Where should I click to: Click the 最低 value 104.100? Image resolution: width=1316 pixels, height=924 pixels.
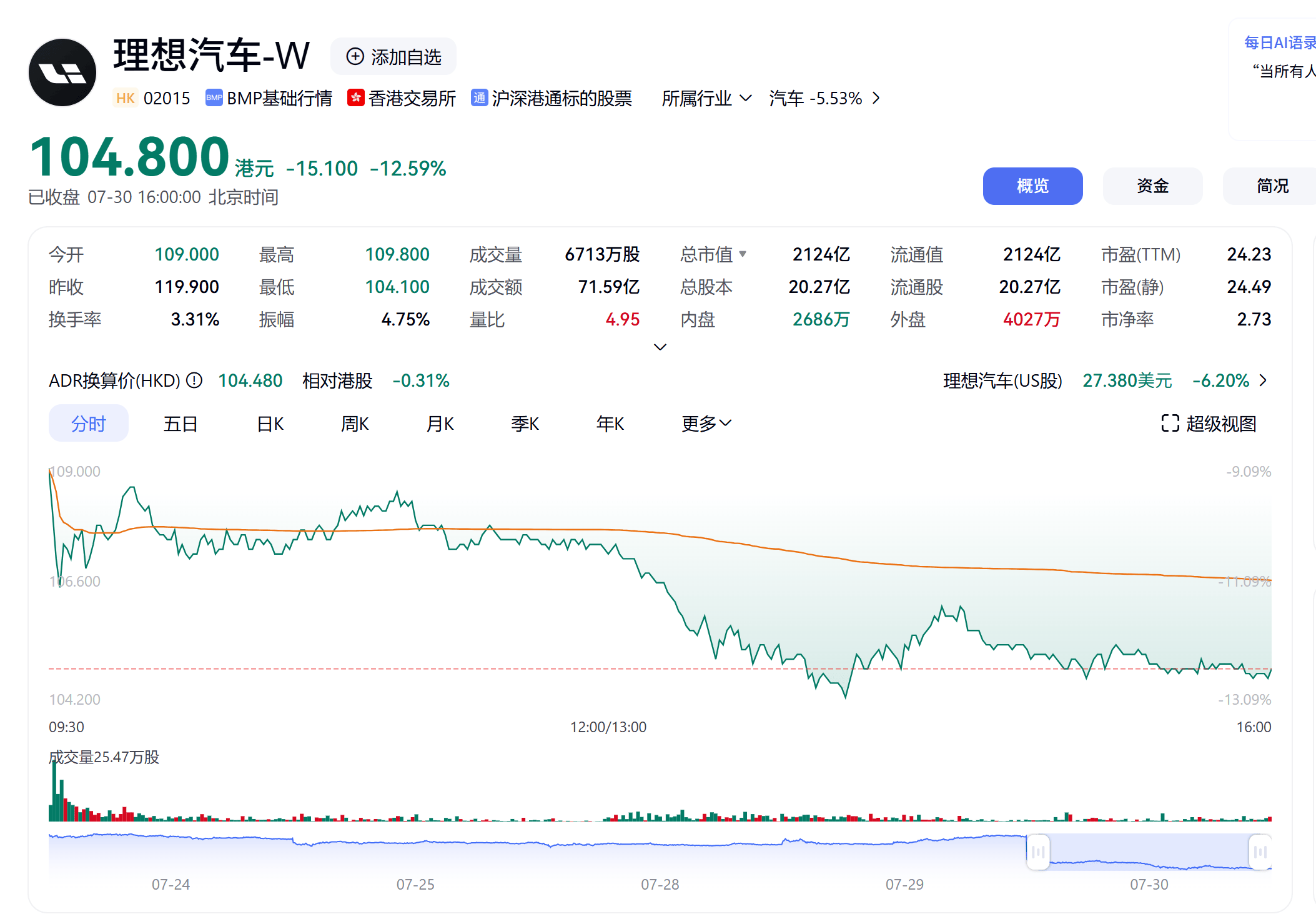pyautogui.click(x=397, y=287)
